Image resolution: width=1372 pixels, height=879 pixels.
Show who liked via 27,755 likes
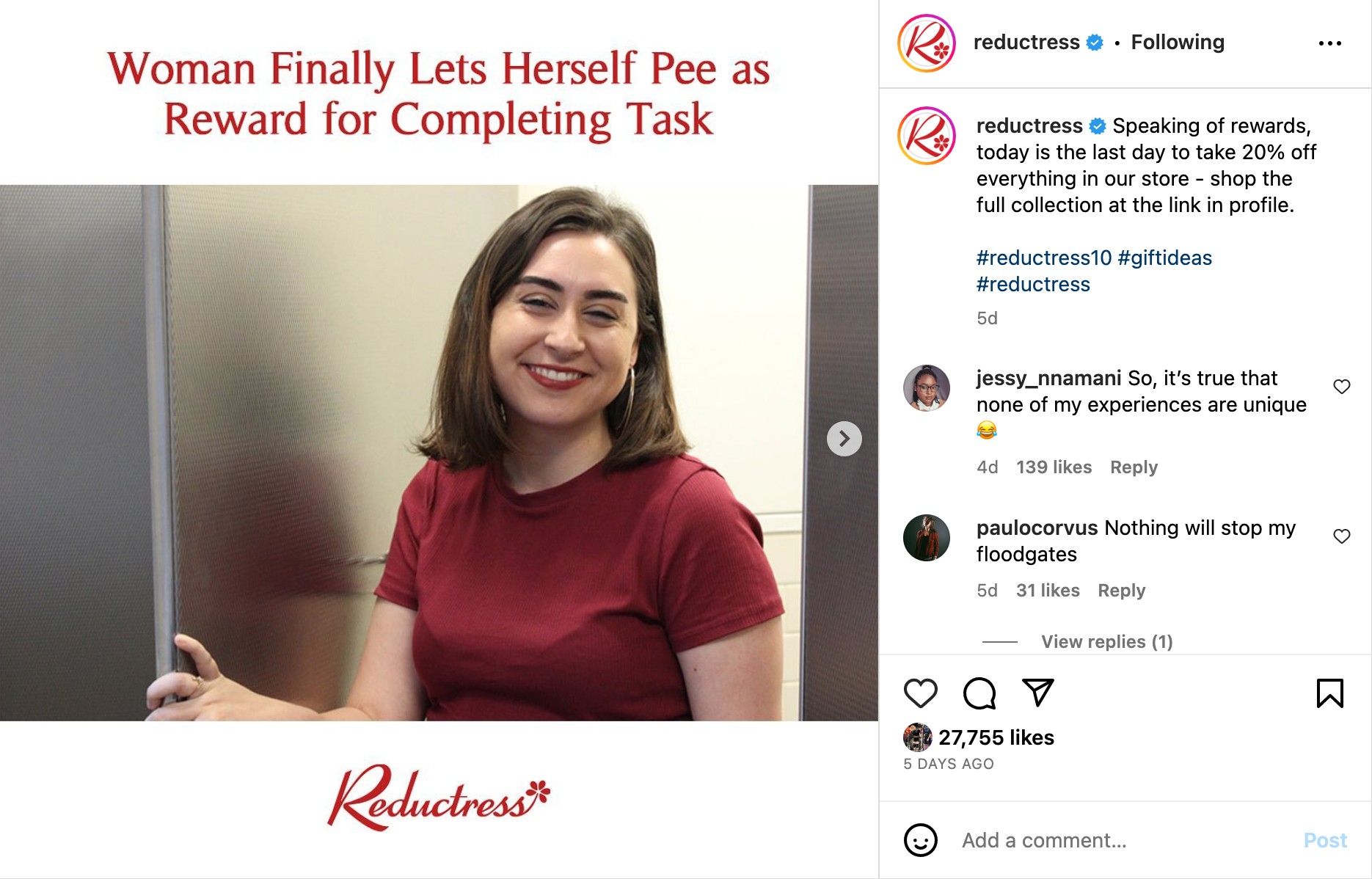(996, 737)
